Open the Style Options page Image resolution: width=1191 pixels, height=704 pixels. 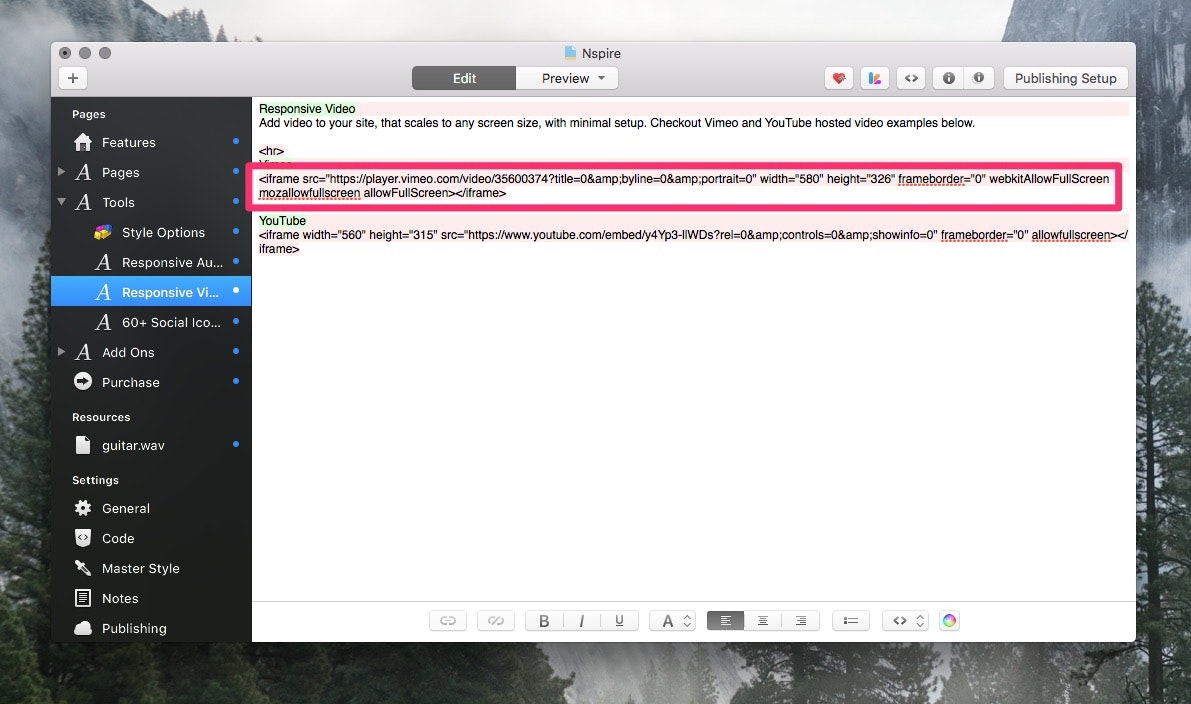151,232
